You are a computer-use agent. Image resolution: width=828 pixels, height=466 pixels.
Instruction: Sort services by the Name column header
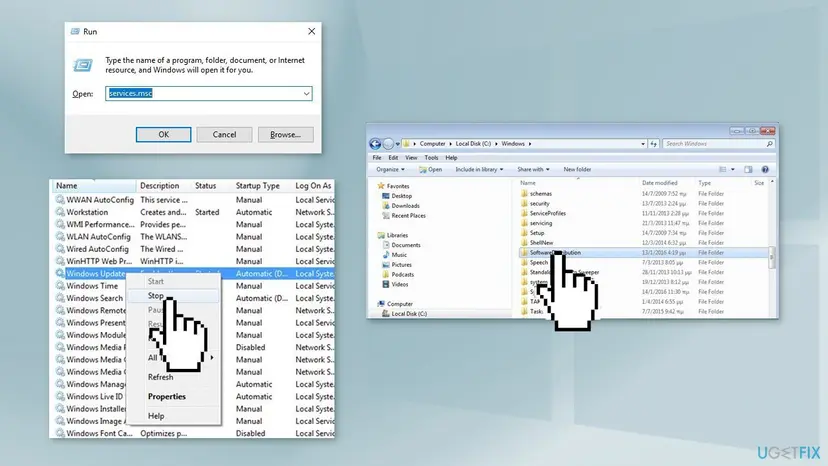(93, 186)
